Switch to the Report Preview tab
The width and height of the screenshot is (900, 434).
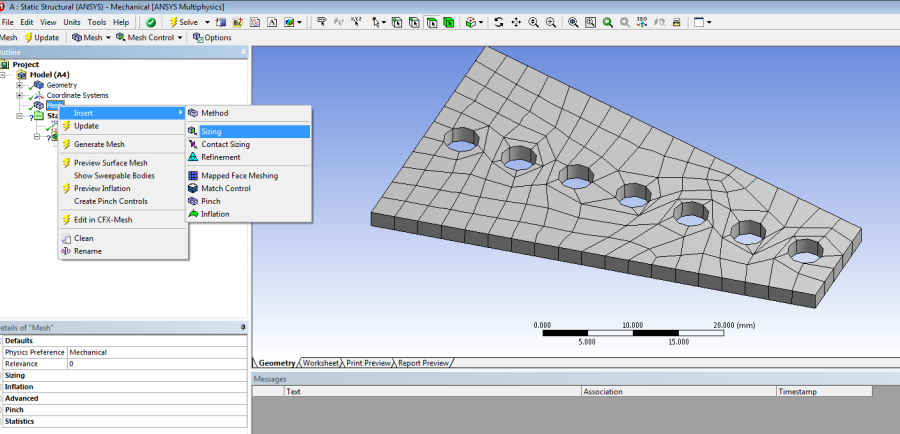(424, 363)
